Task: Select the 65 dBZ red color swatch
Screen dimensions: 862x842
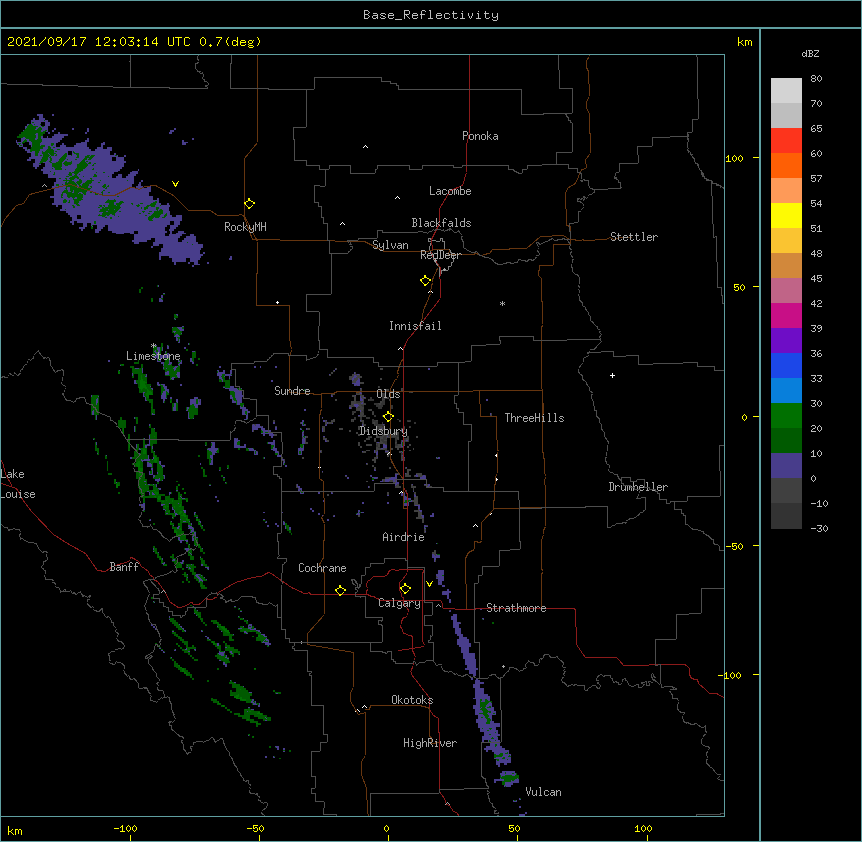Action: [x=786, y=140]
